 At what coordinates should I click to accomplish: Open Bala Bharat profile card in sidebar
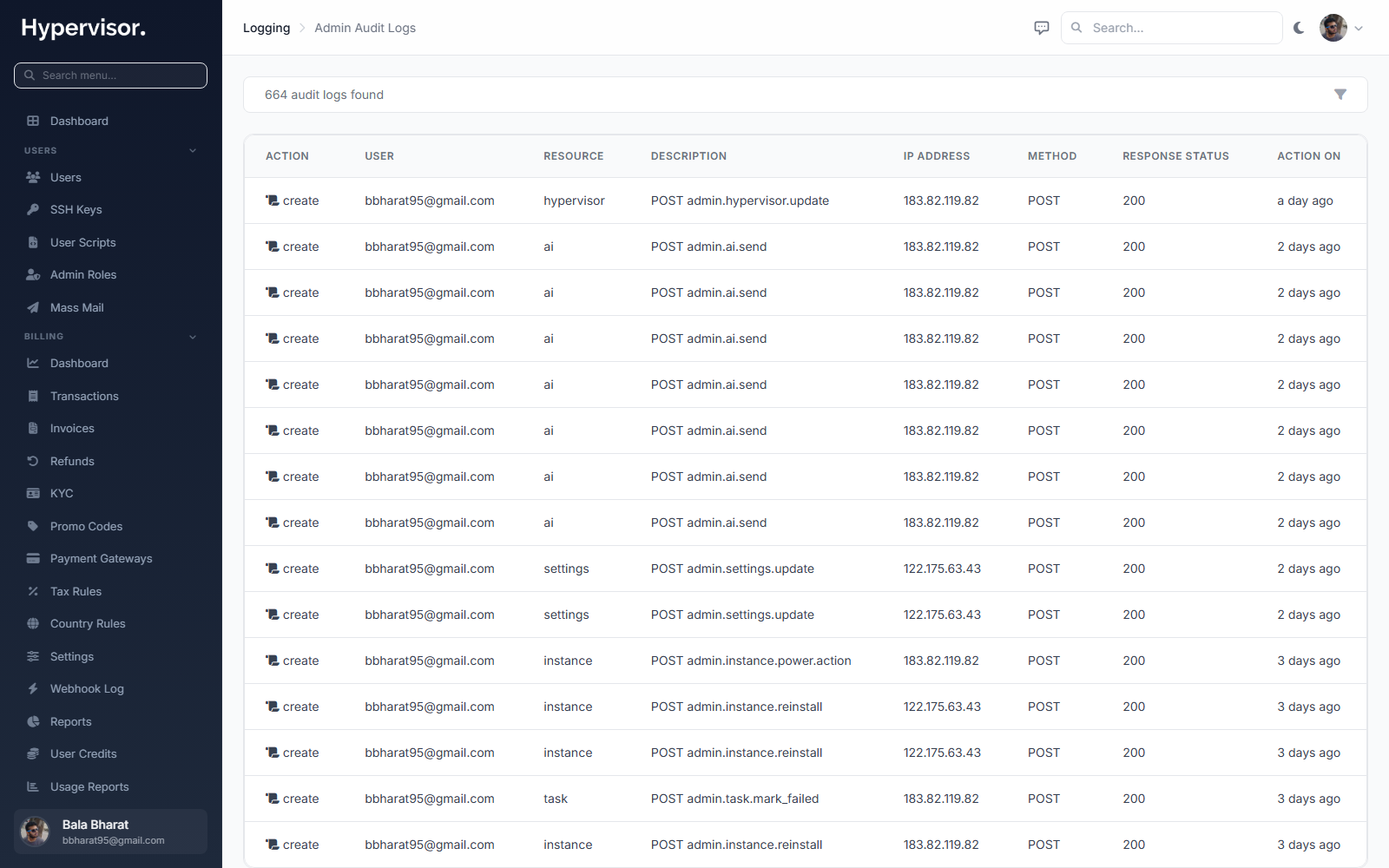(x=110, y=832)
